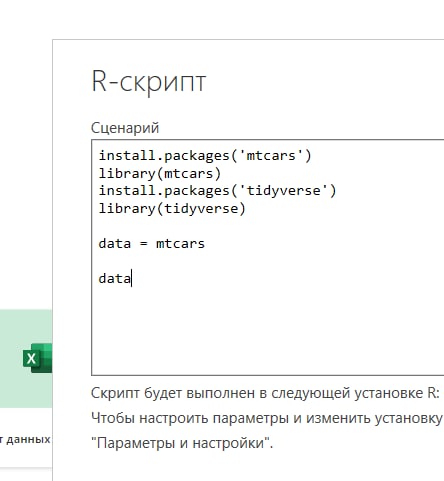
Task: Place cursor at end of final data line
Action: (131, 278)
